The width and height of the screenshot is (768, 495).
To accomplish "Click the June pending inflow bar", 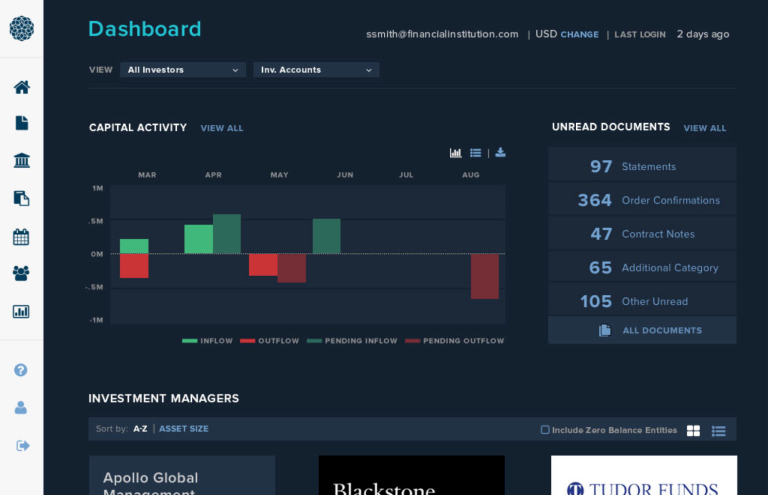I will [x=327, y=236].
